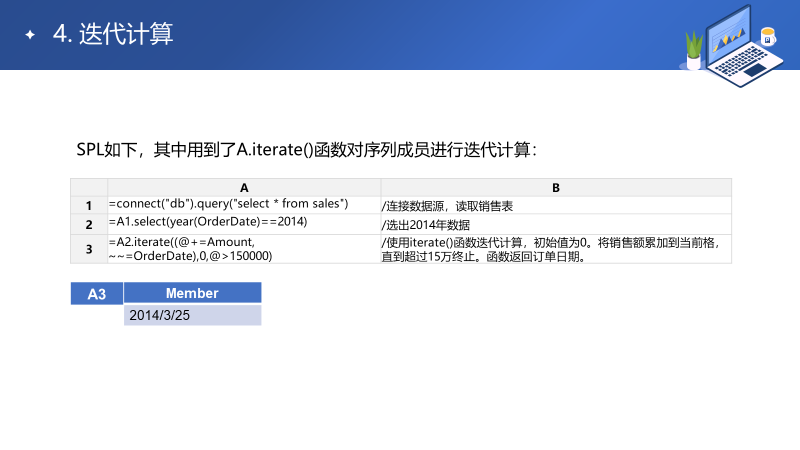Click the result value '2014/3/25'
The image size is (800, 450).
192,315
